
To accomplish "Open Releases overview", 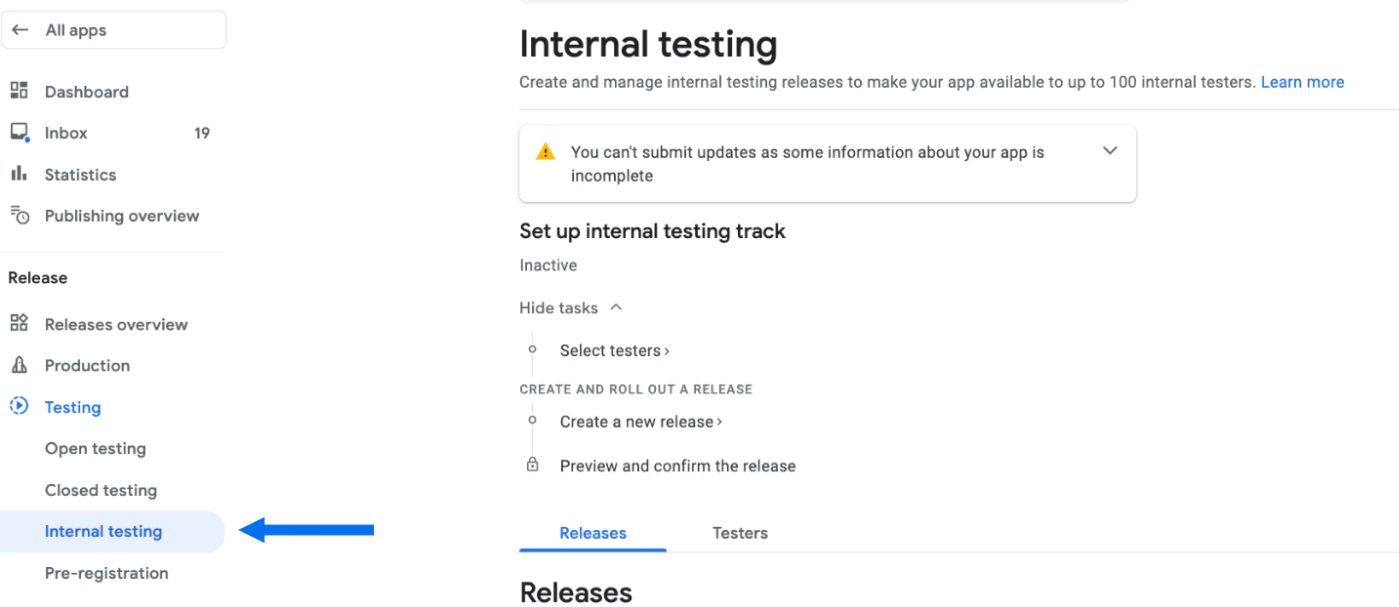I will [116, 324].
